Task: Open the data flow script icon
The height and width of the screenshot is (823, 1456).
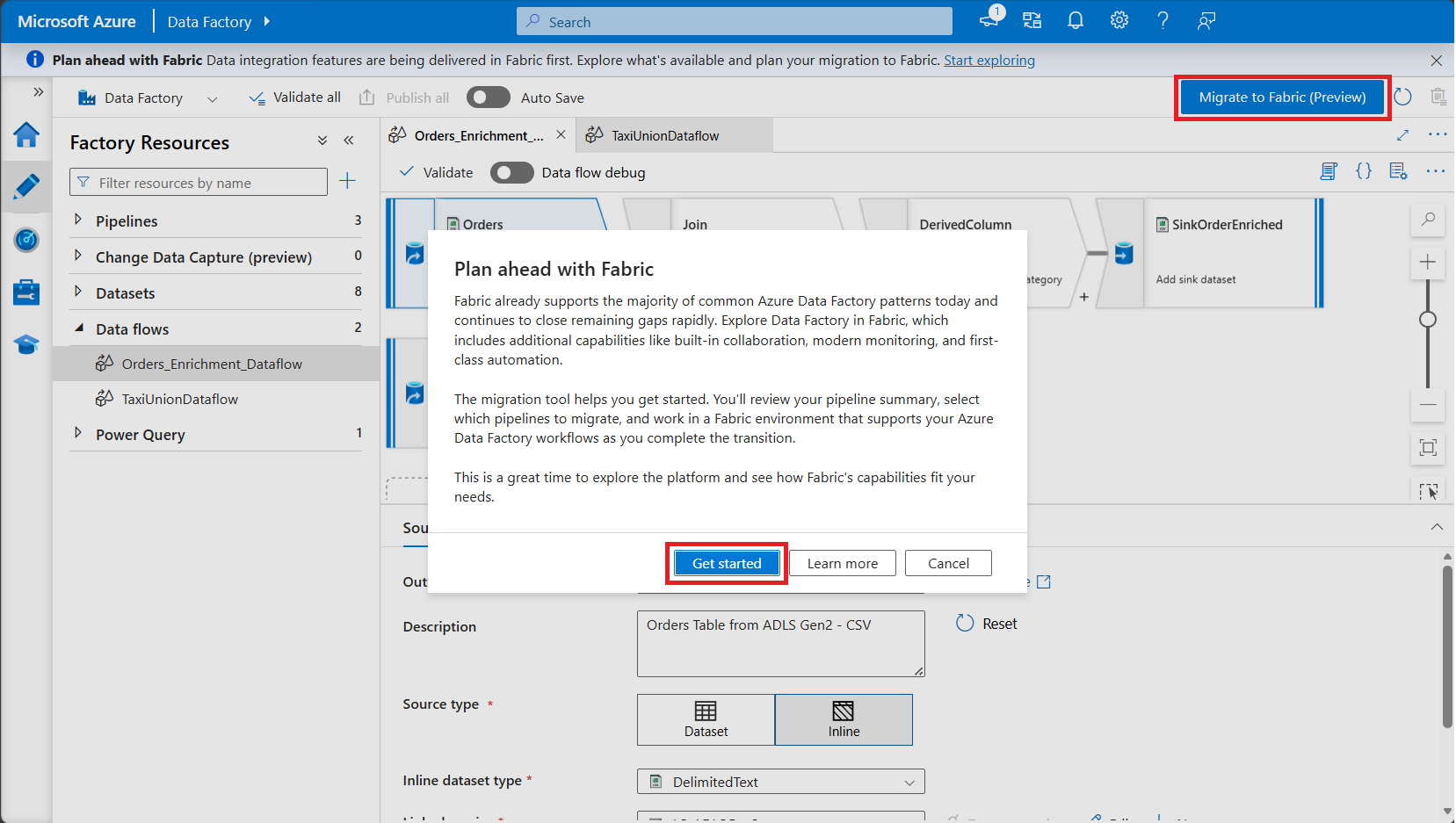Action: pyautogui.click(x=1329, y=171)
